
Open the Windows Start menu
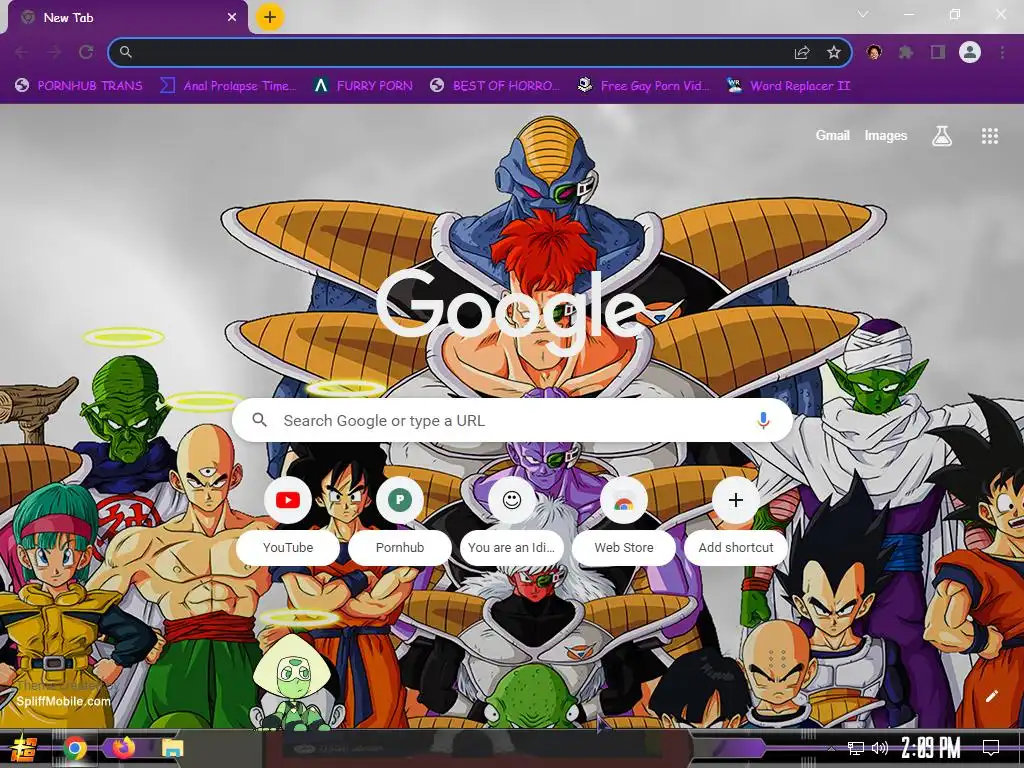click(24, 748)
